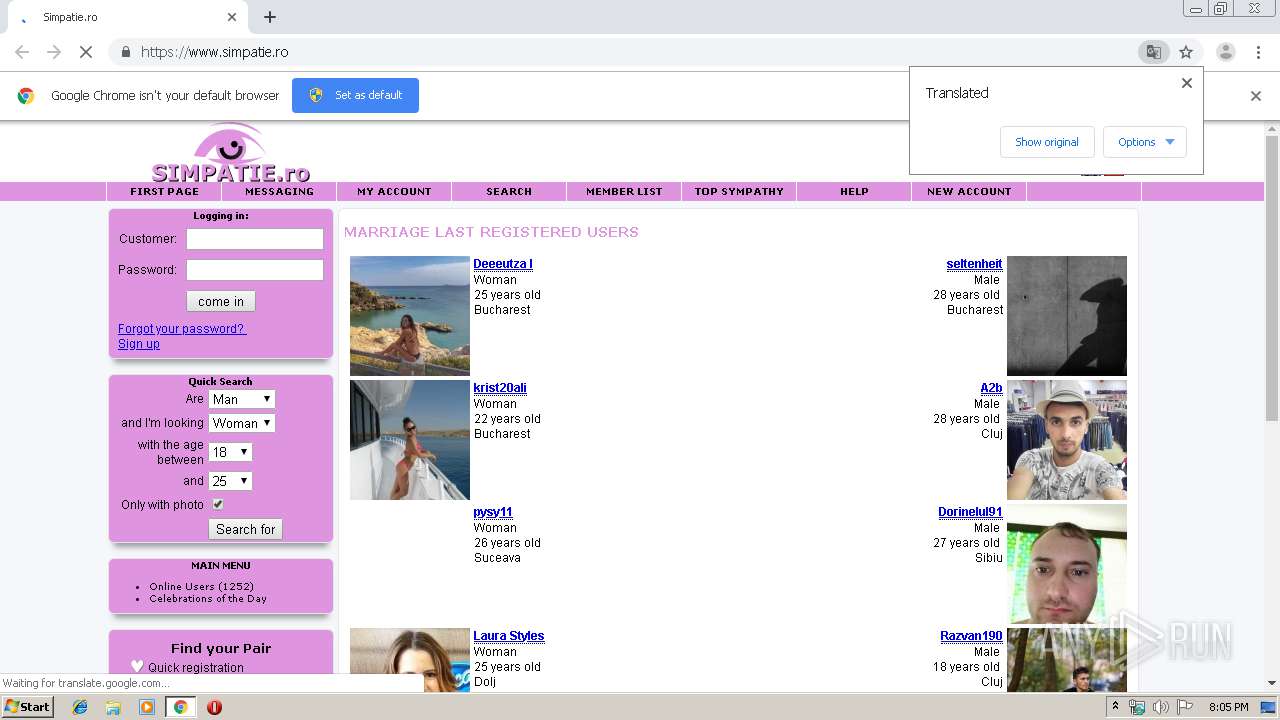
Task: Open the 'I'm looking' Woman dropdown
Action: click(242, 423)
